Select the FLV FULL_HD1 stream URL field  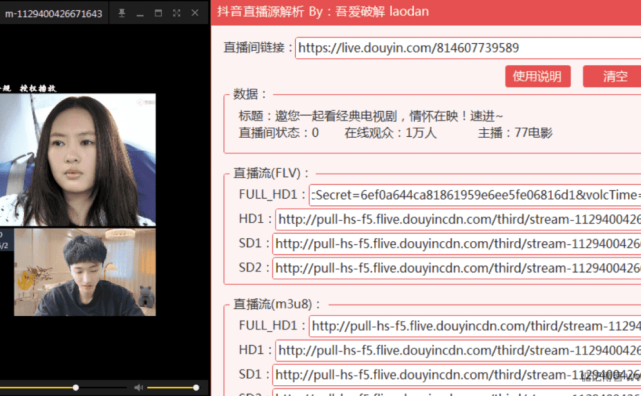coord(475,195)
